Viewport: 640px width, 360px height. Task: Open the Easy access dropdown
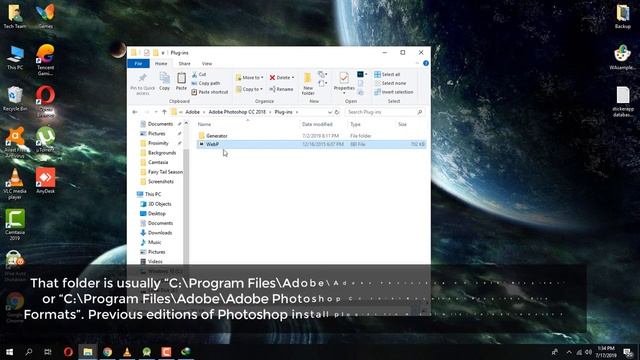tap(322, 83)
